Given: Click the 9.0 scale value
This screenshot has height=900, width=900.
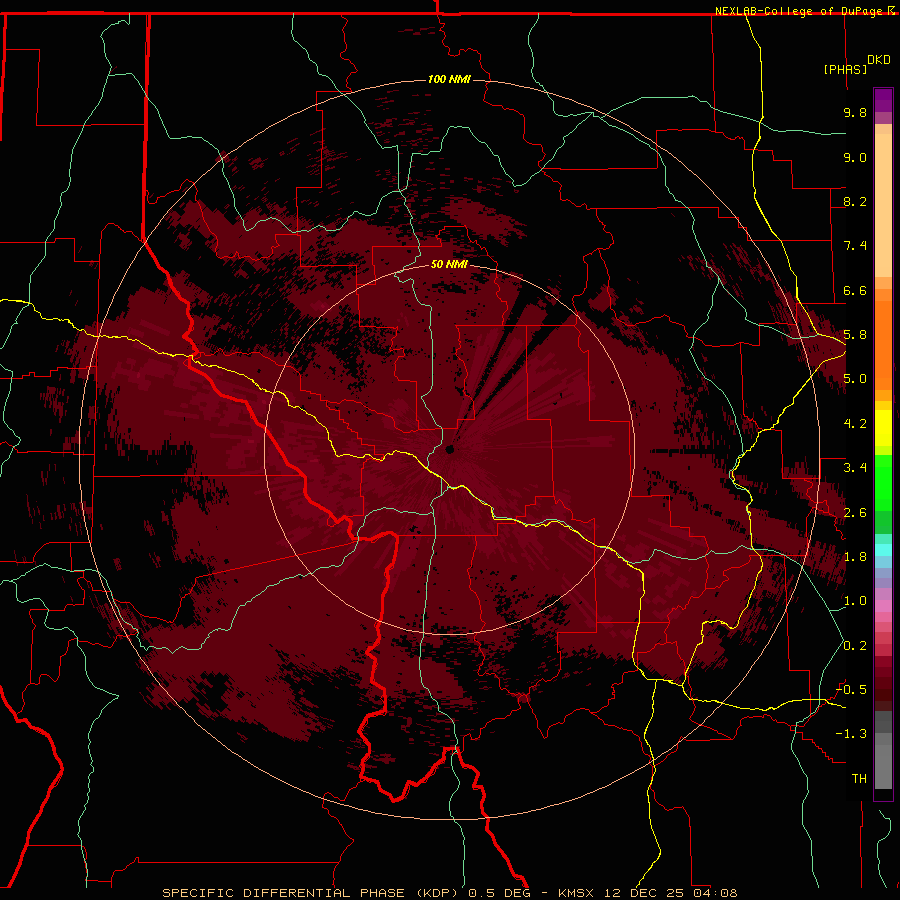Looking at the screenshot, I should [x=855, y=157].
